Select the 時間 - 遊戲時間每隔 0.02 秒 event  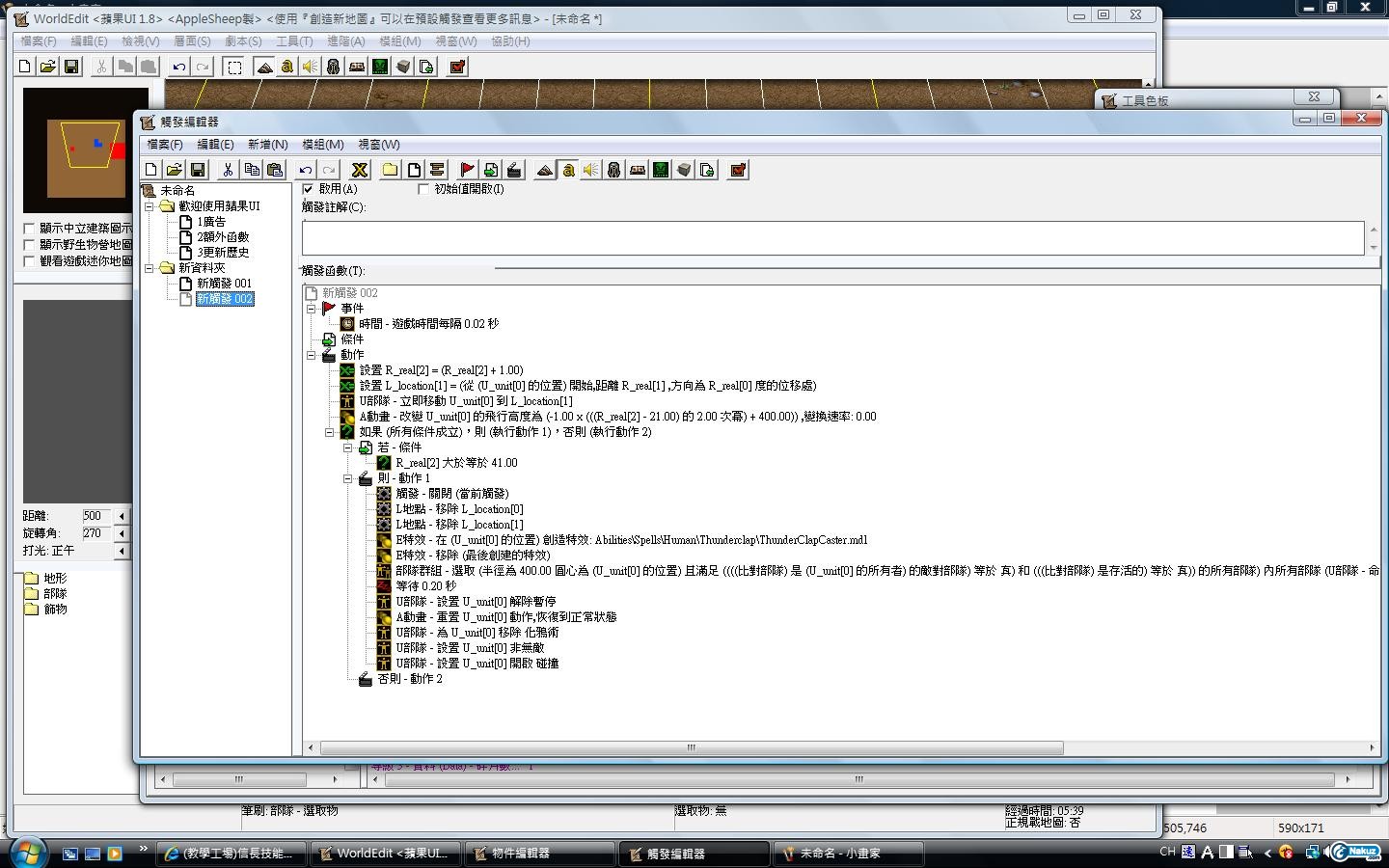428,324
